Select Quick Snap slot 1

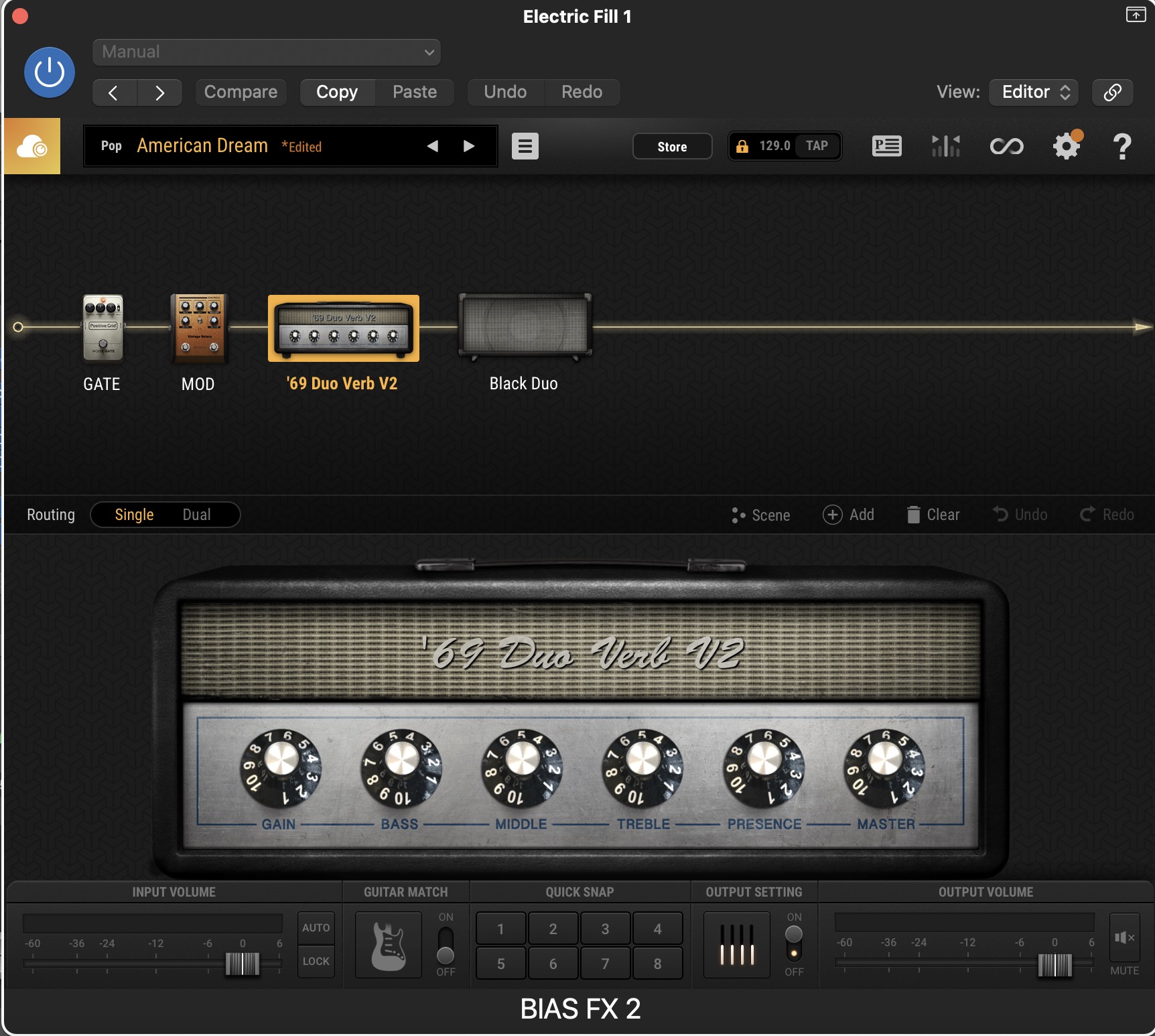[x=500, y=929]
